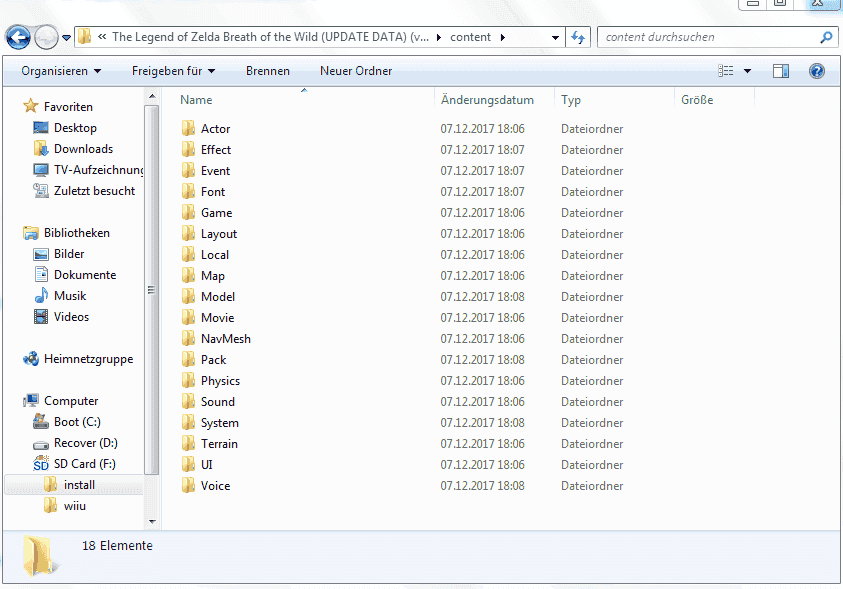Open the recent locations dropdown arrow
This screenshot has height=589, width=843.
pyautogui.click(x=67, y=38)
